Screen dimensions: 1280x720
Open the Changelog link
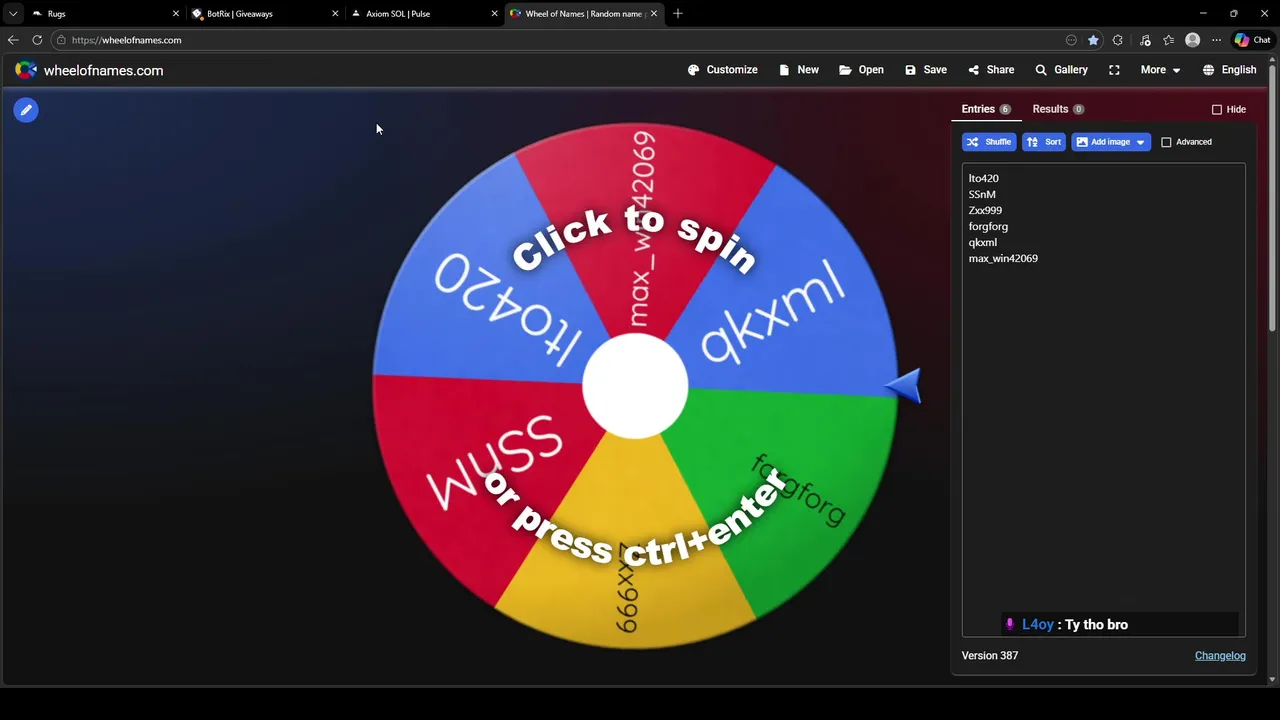(x=1220, y=655)
